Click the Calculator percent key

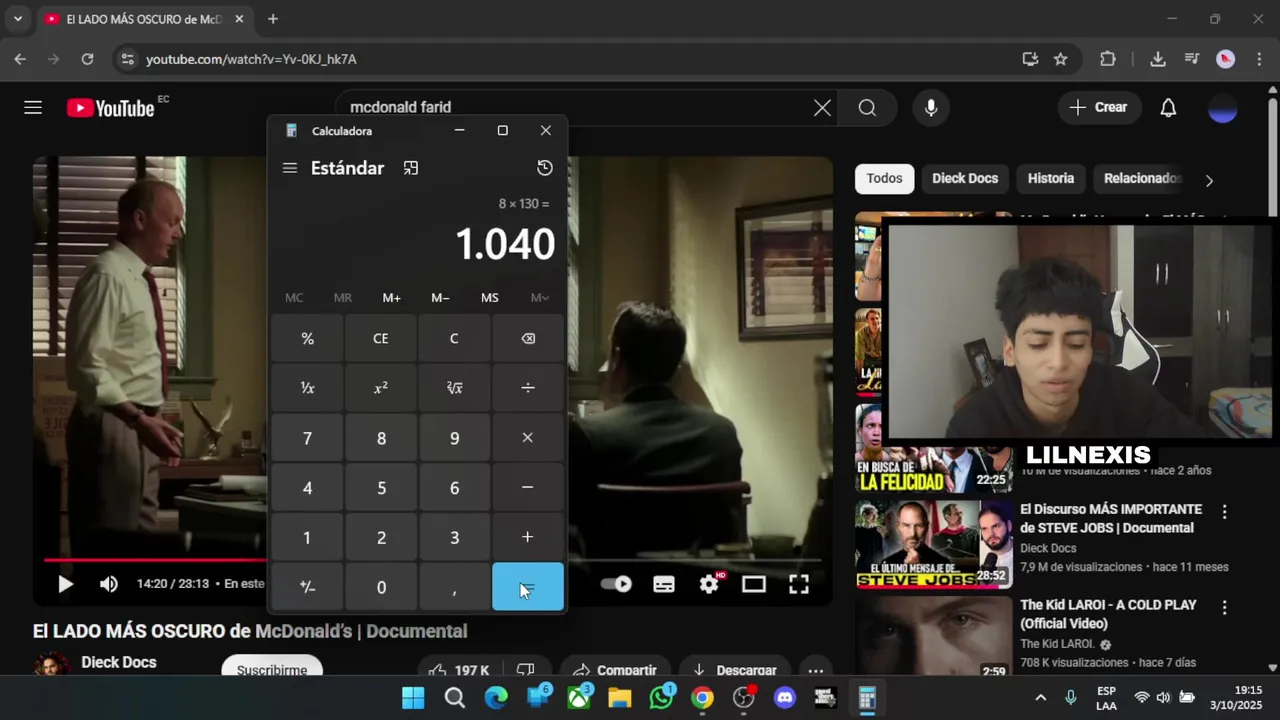click(x=307, y=339)
